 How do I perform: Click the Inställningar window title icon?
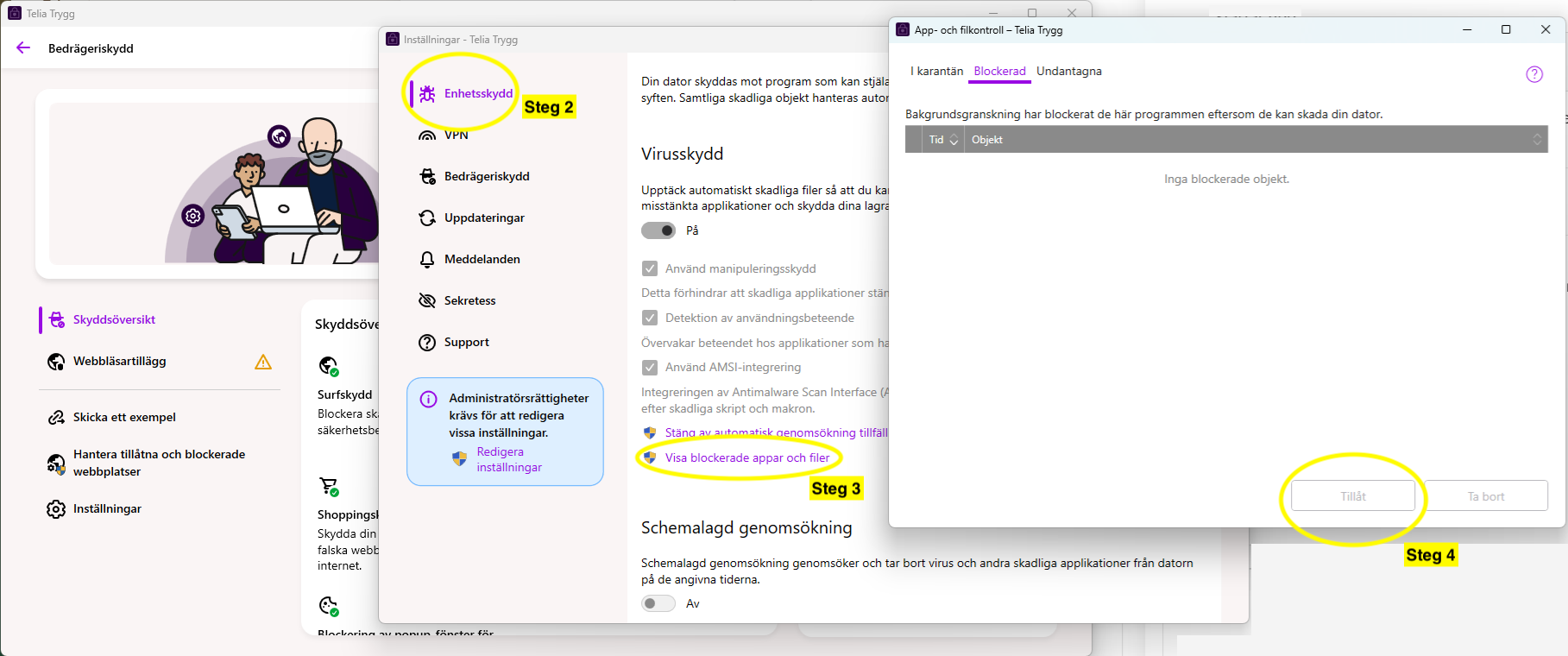393,39
